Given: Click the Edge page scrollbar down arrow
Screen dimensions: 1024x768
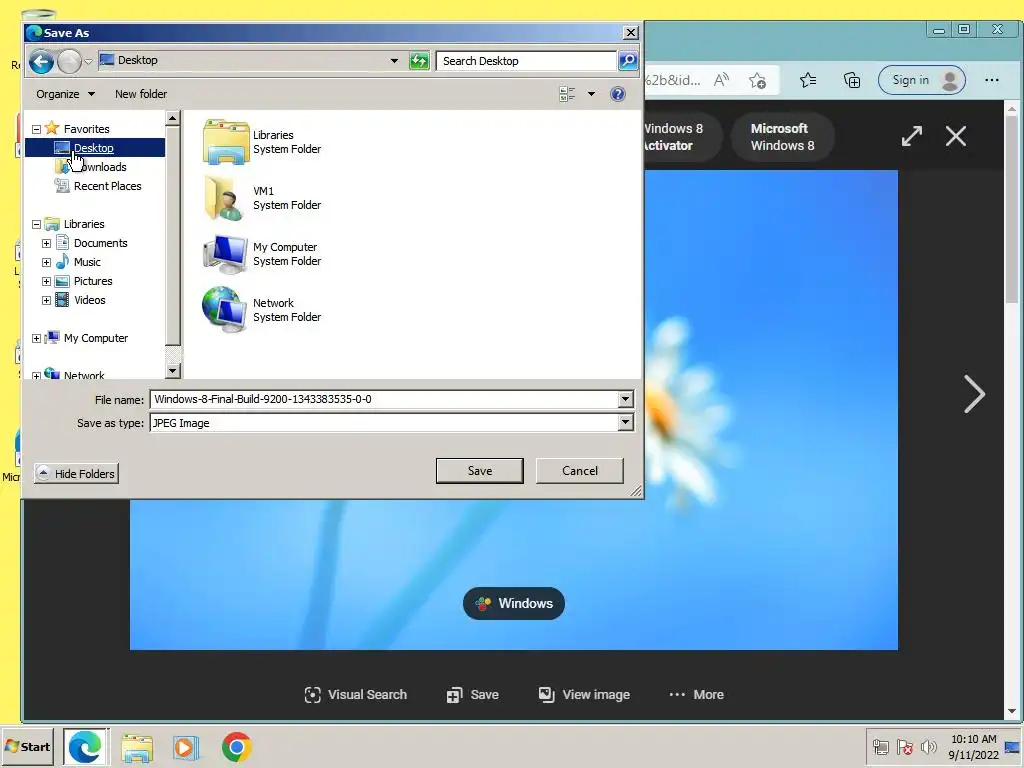Looking at the screenshot, I should [x=1012, y=711].
